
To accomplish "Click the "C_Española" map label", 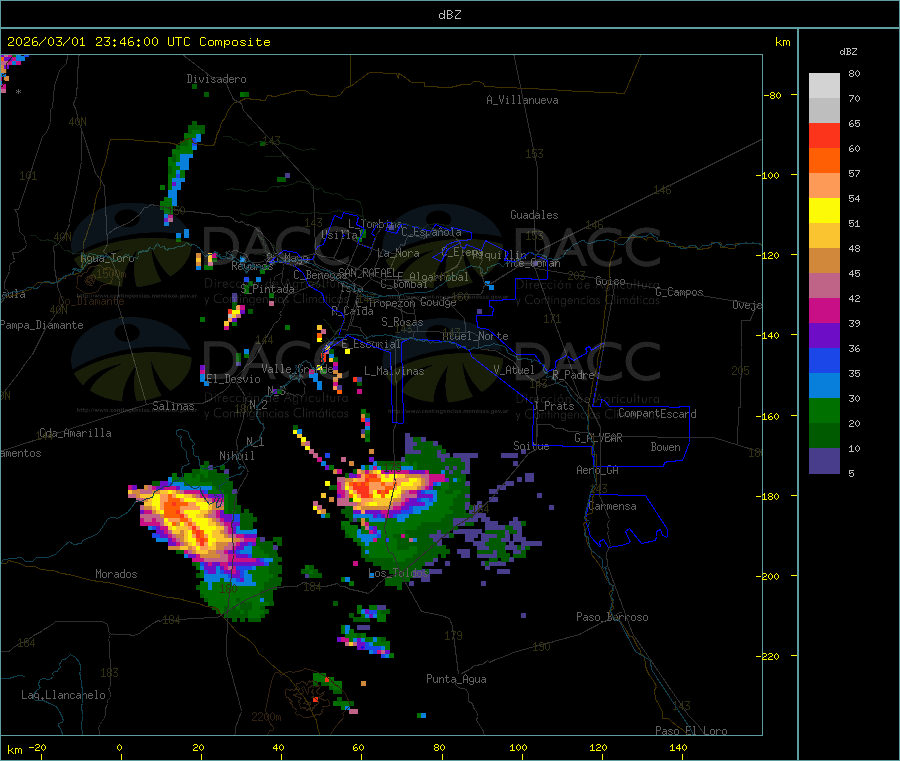I will [x=431, y=232].
